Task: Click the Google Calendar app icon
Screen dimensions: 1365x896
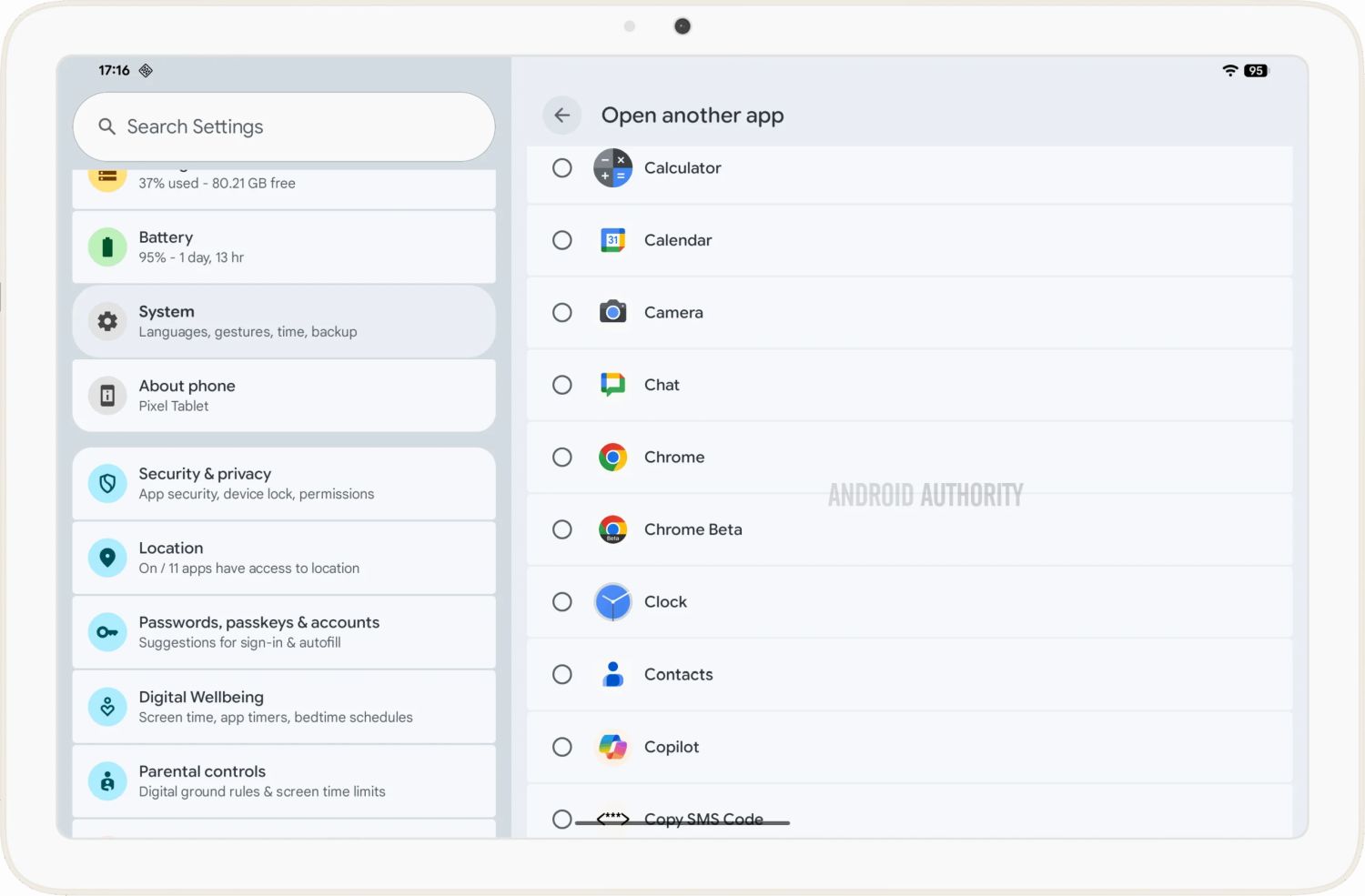Action: coord(612,240)
